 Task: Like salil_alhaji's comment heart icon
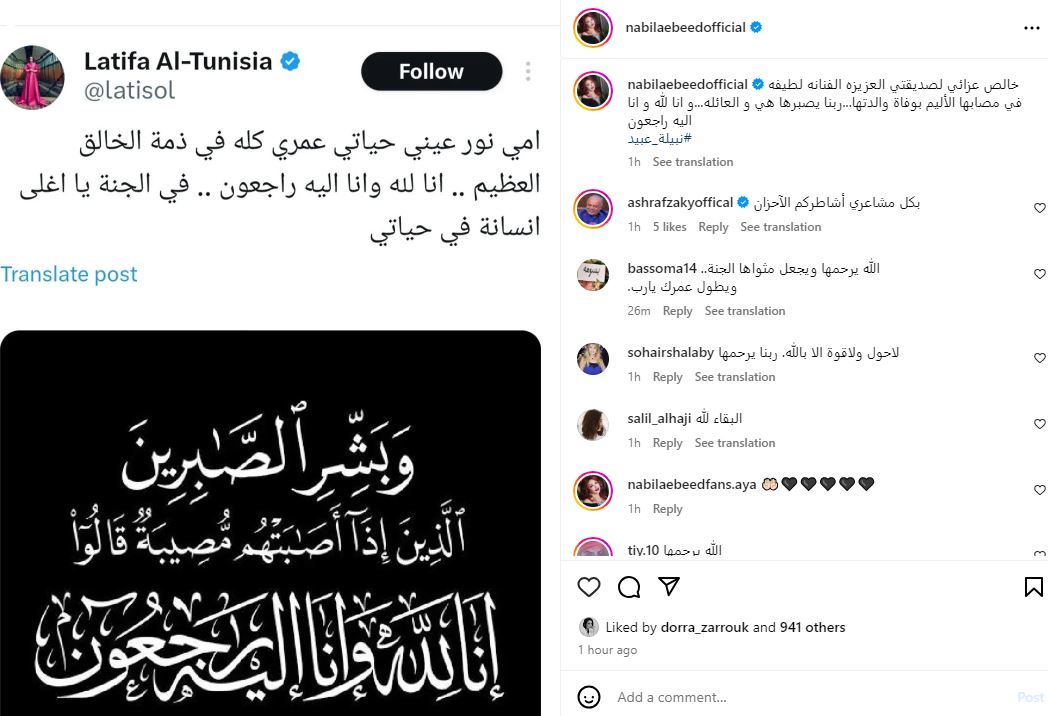click(x=1040, y=422)
